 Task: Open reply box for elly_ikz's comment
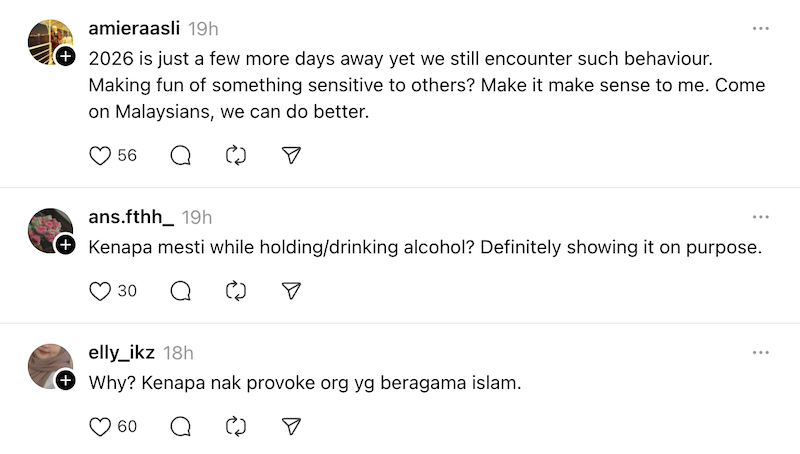(x=181, y=427)
